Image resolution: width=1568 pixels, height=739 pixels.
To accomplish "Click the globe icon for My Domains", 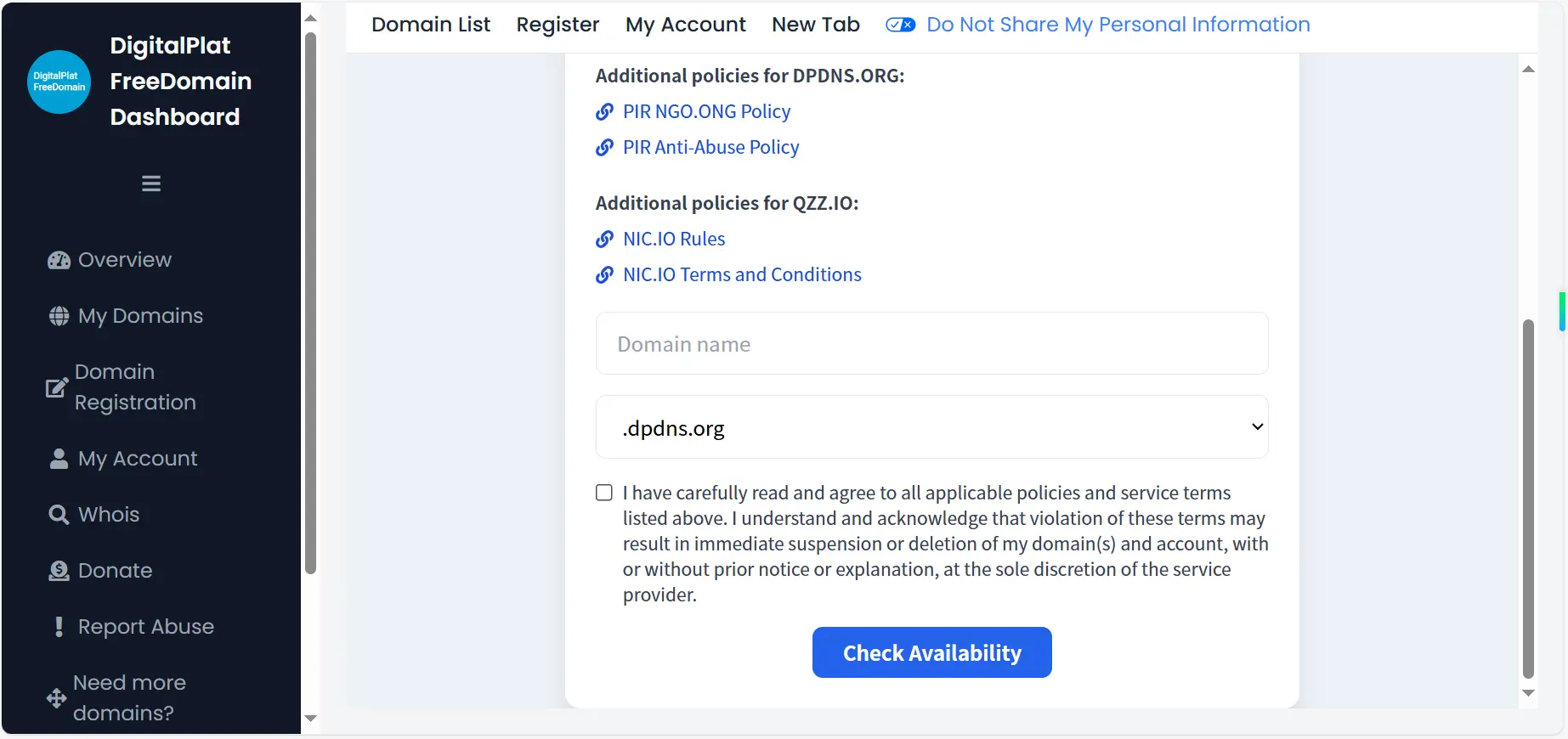I will (x=59, y=316).
